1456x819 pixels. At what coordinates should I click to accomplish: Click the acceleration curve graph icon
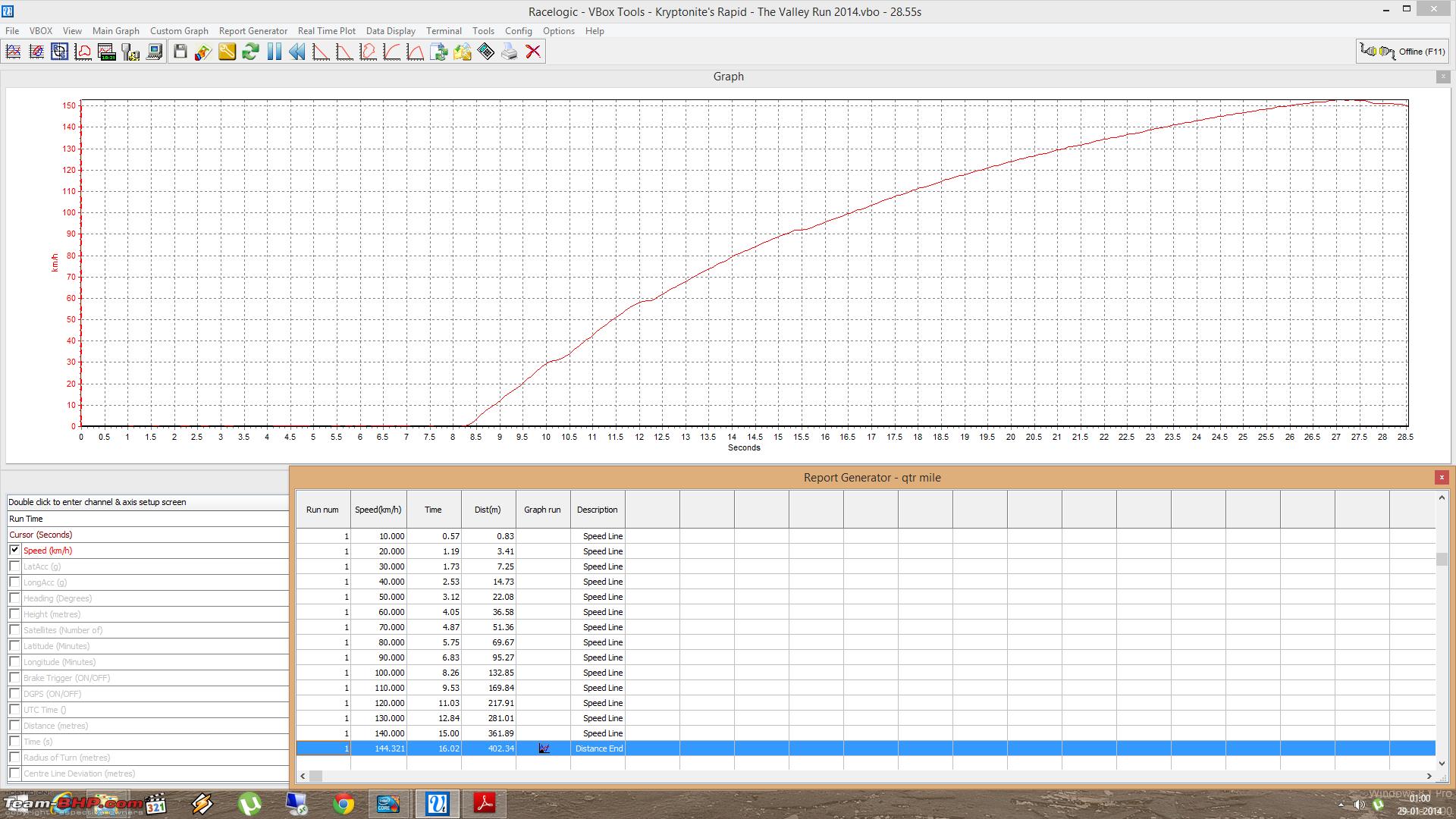pyautogui.click(x=391, y=52)
